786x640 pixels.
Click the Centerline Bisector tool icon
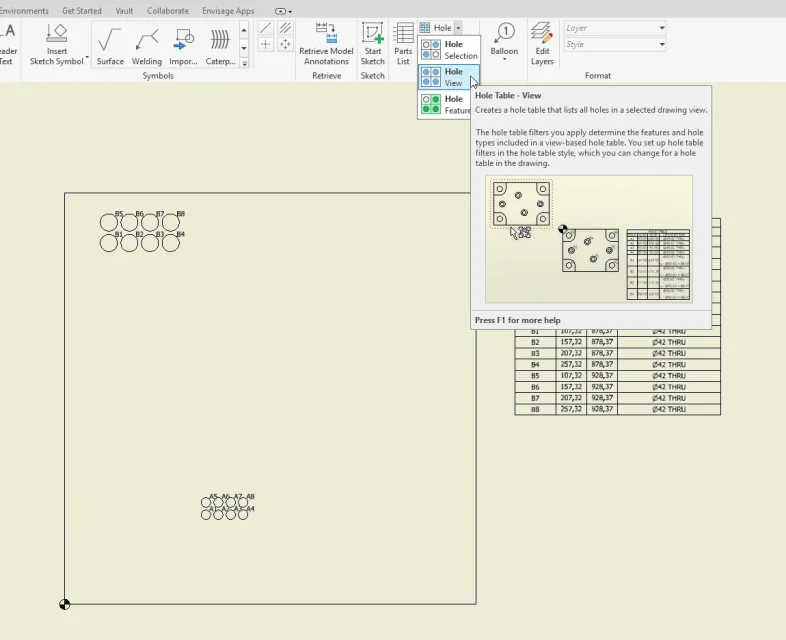(285, 28)
